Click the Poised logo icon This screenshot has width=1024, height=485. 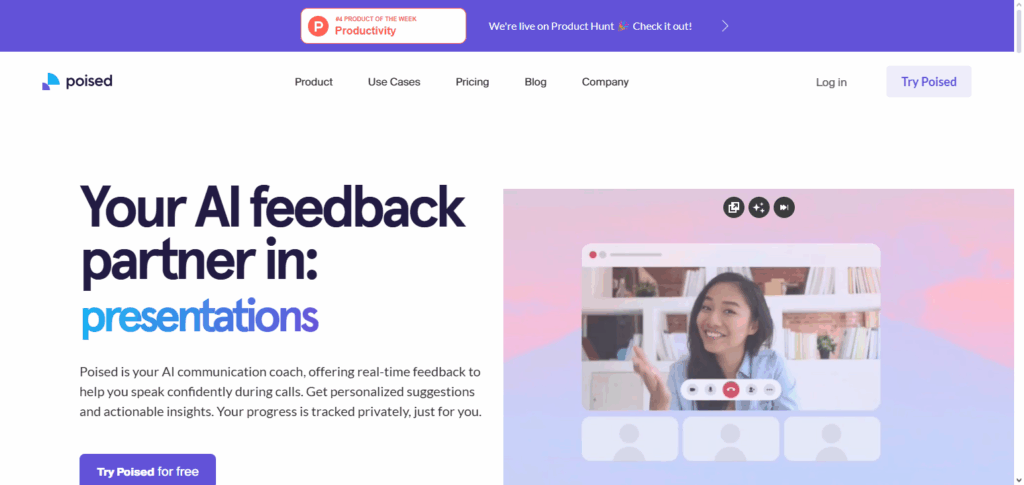[51, 82]
